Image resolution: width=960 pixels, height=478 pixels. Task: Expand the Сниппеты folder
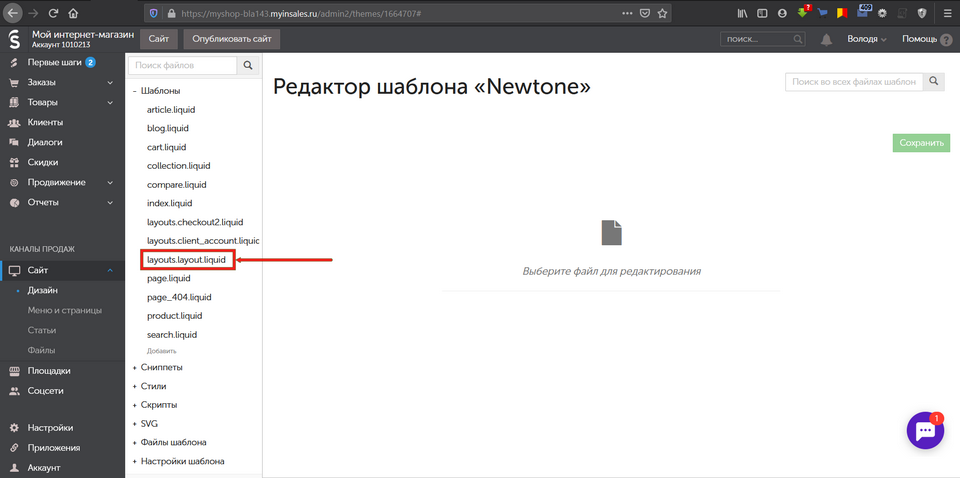tap(161, 367)
